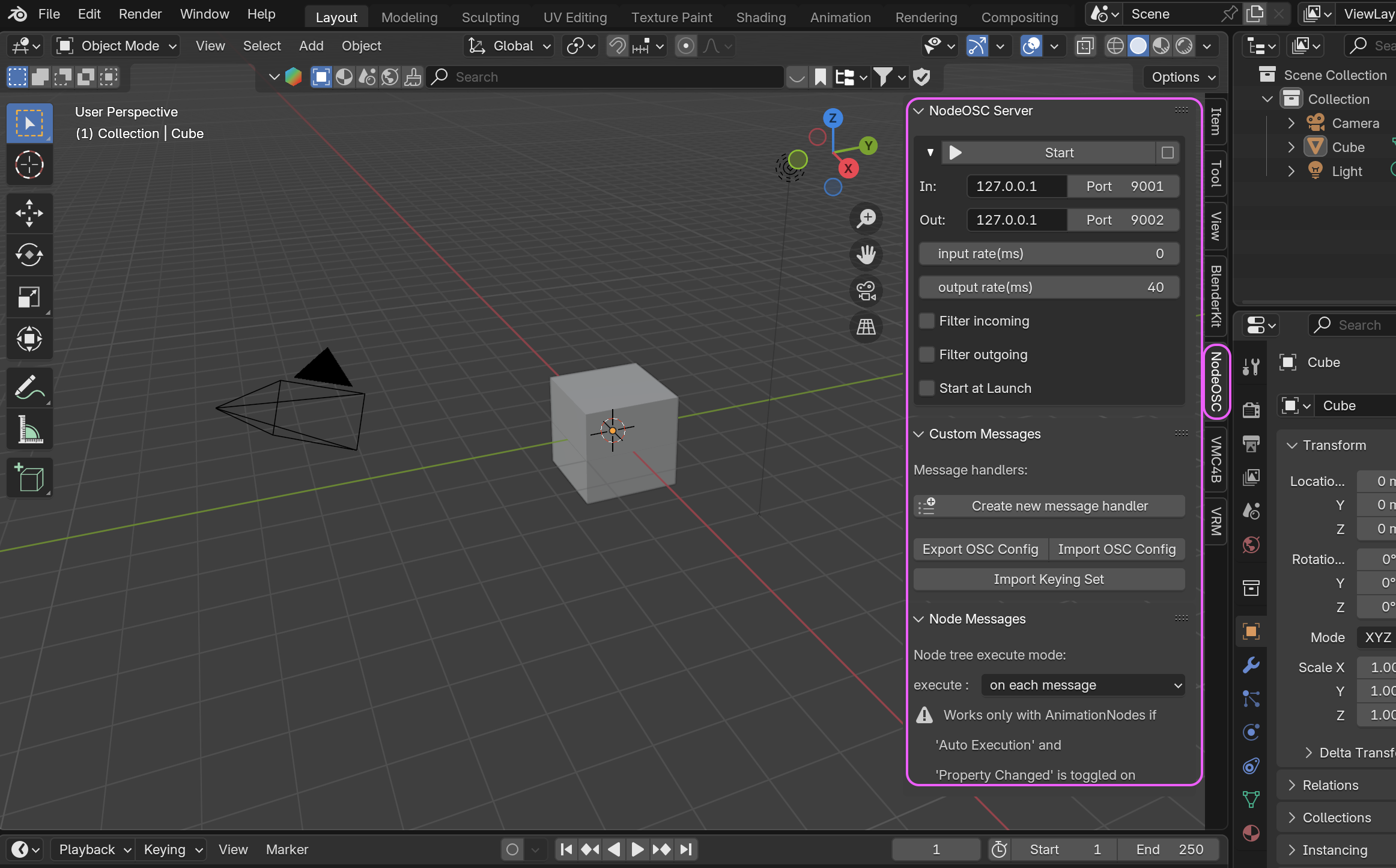1396x868 pixels.
Task: Collapse the Custom Messages panel
Action: [x=918, y=434]
